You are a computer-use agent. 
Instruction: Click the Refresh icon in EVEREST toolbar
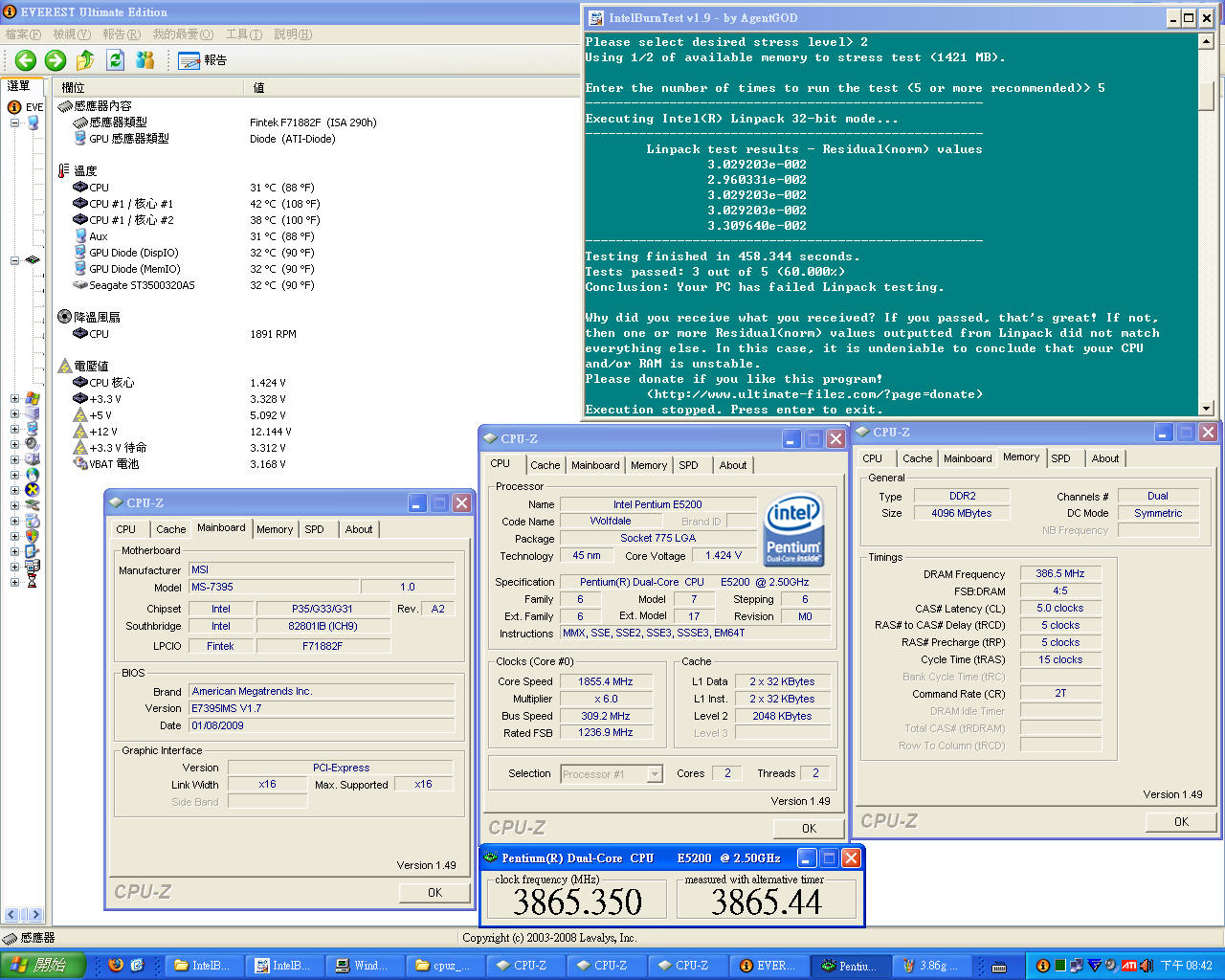point(115,60)
